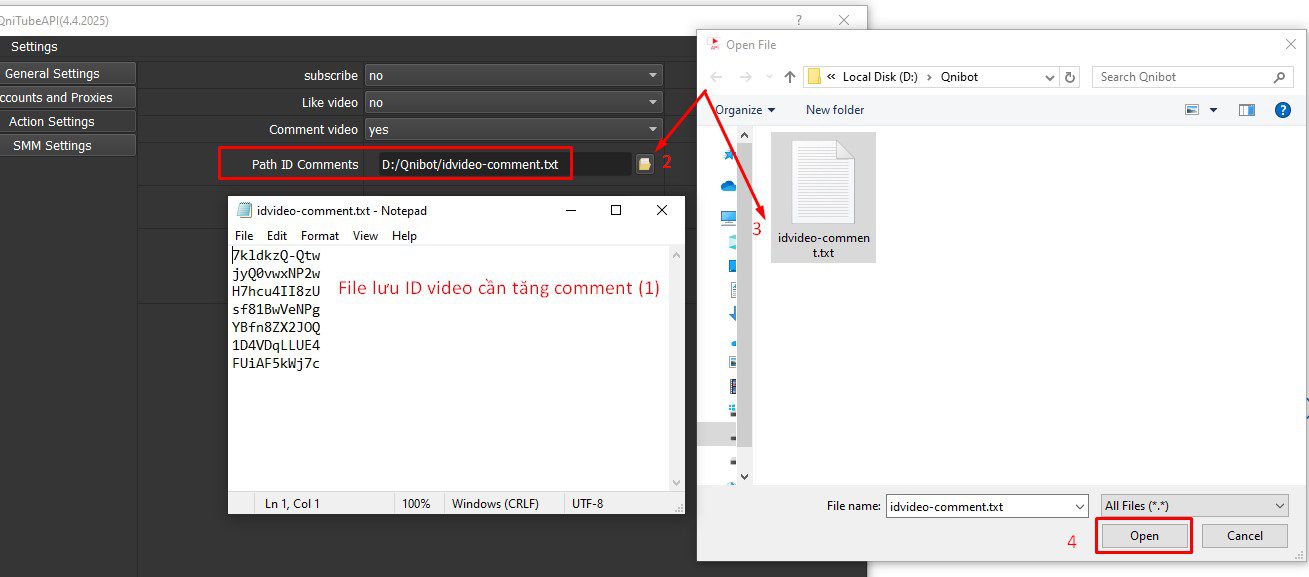1309x577 pixels.
Task: Open Notepad Edit menu
Action: pyautogui.click(x=277, y=236)
